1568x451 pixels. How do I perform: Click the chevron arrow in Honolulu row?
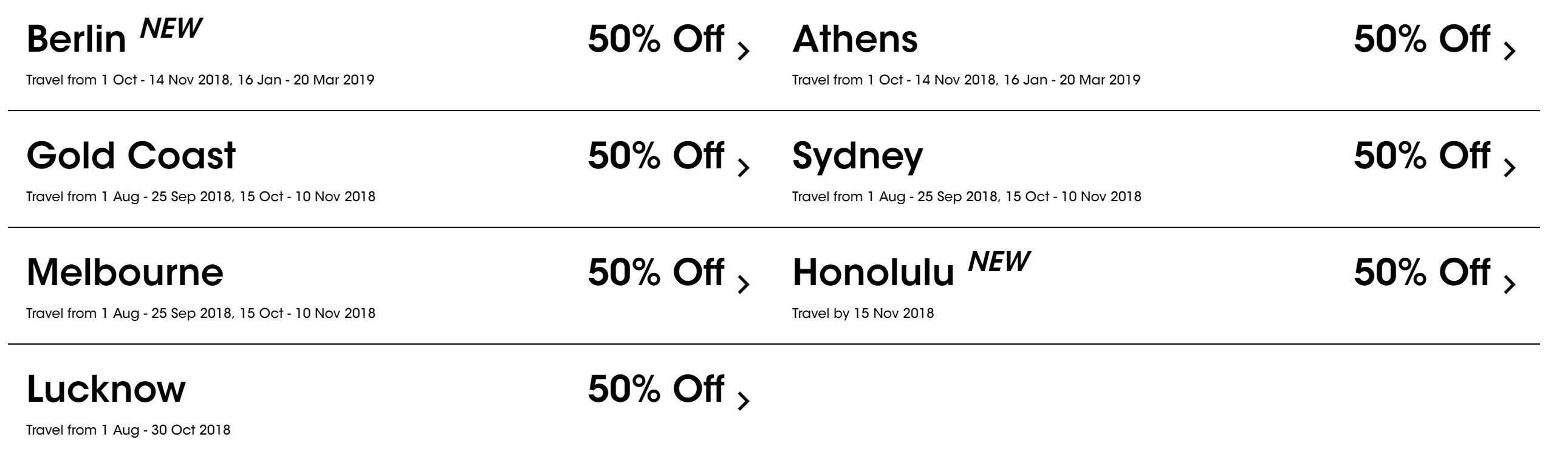1509,284
